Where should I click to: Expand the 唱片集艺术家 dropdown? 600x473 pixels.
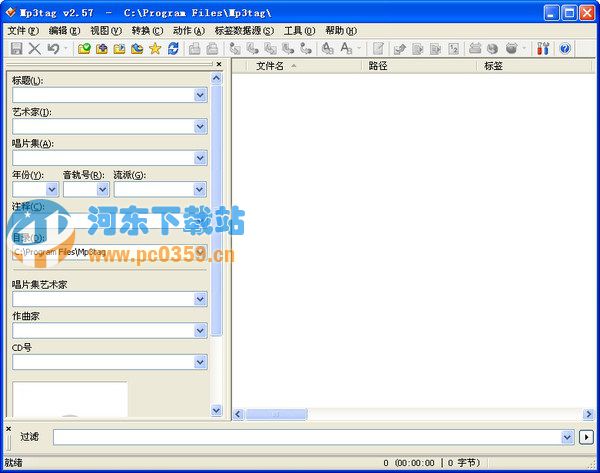tap(201, 299)
